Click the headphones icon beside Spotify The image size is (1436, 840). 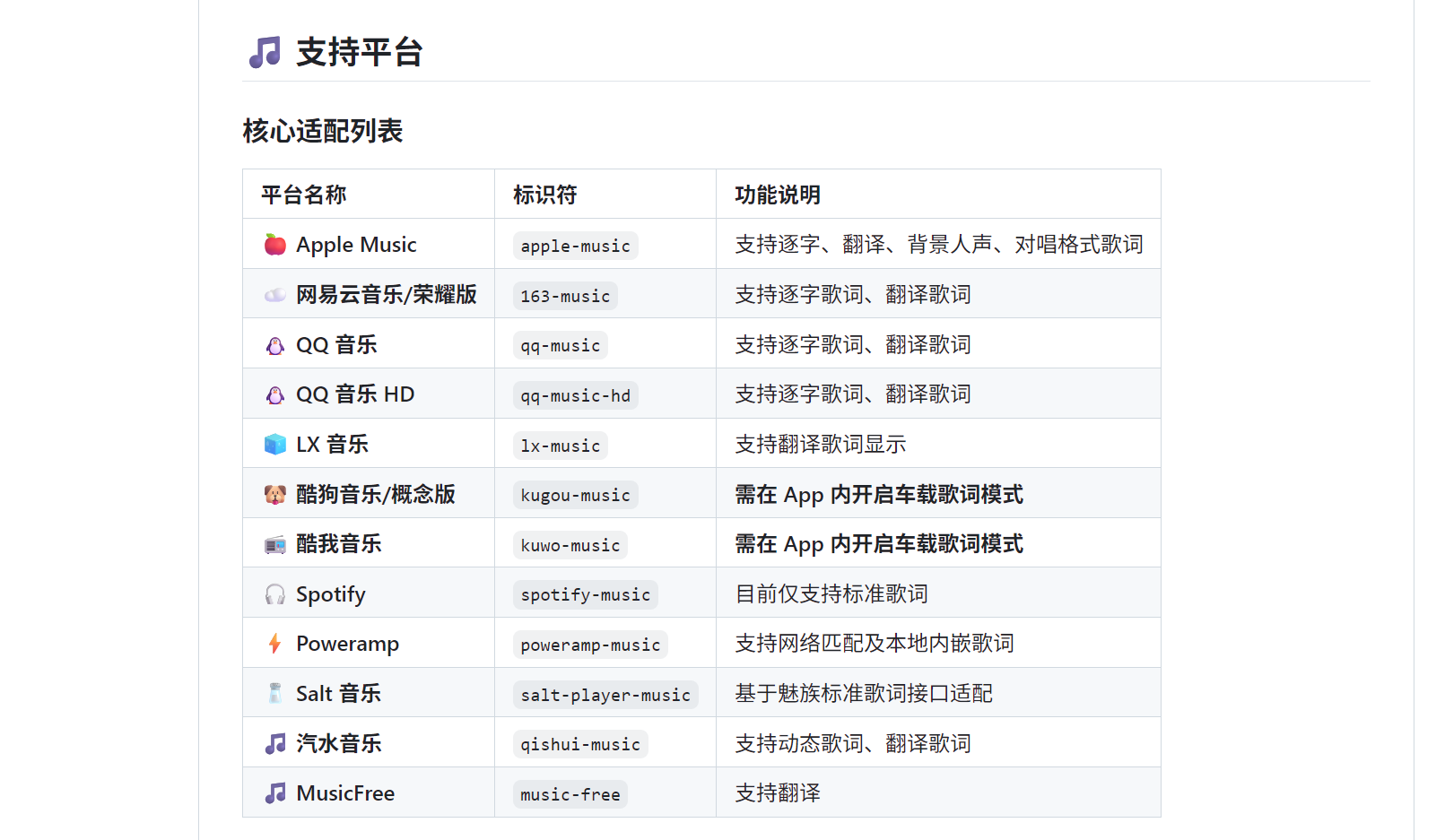point(275,594)
